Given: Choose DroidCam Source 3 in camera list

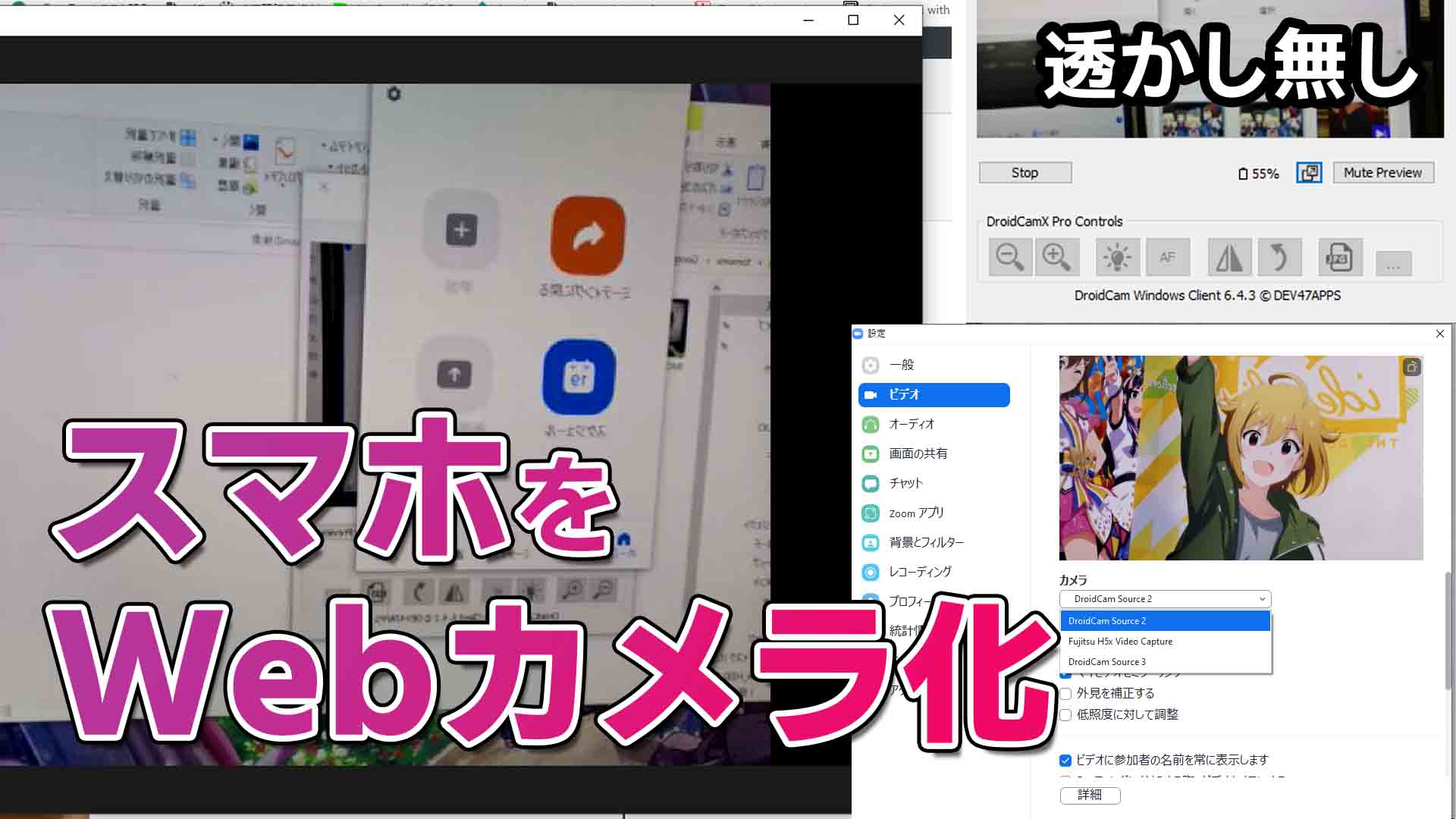Looking at the screenshot, I should [1166, 662].
